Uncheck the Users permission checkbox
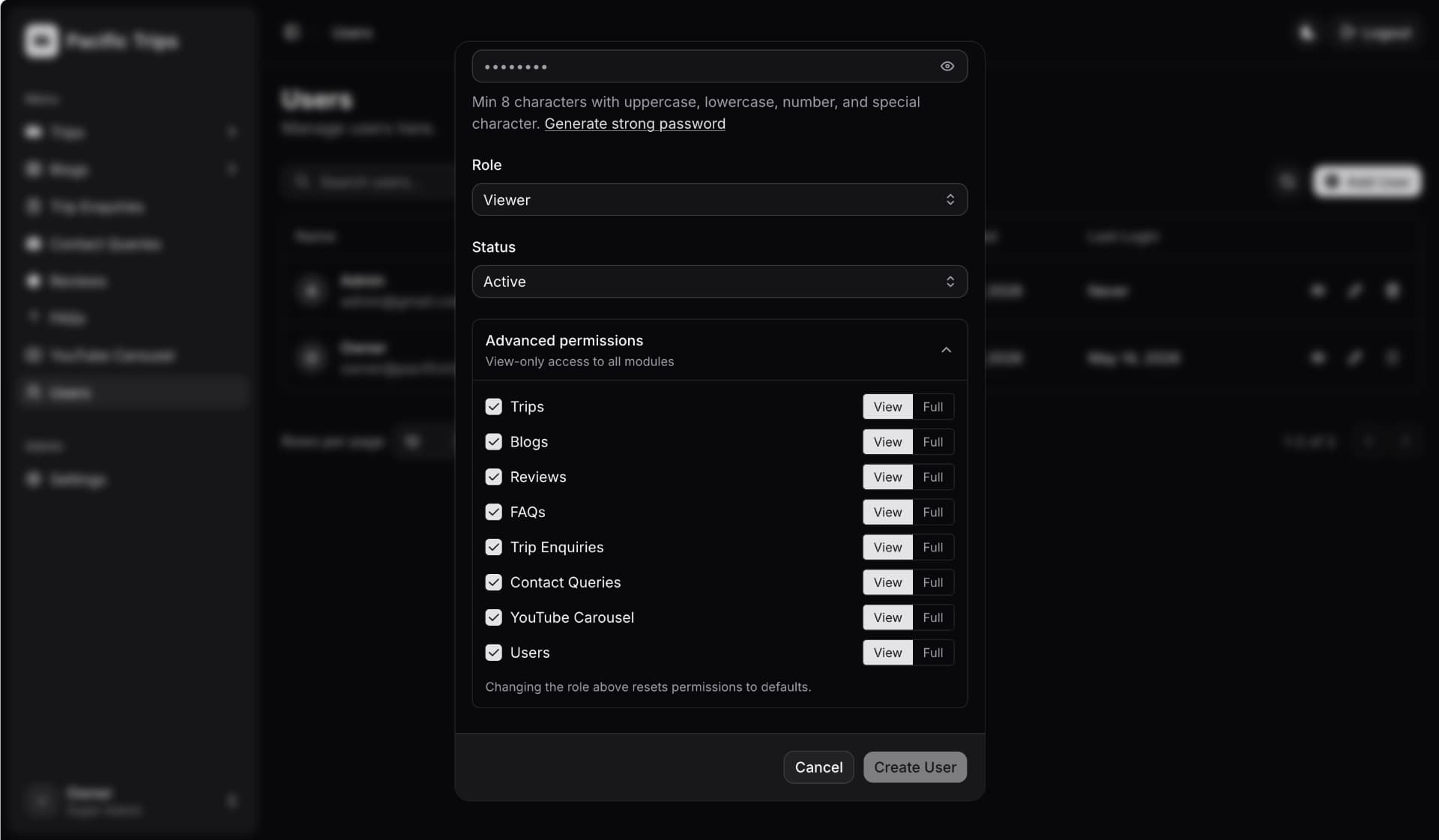The image size is (1439, 840). (x=493, y=653)
